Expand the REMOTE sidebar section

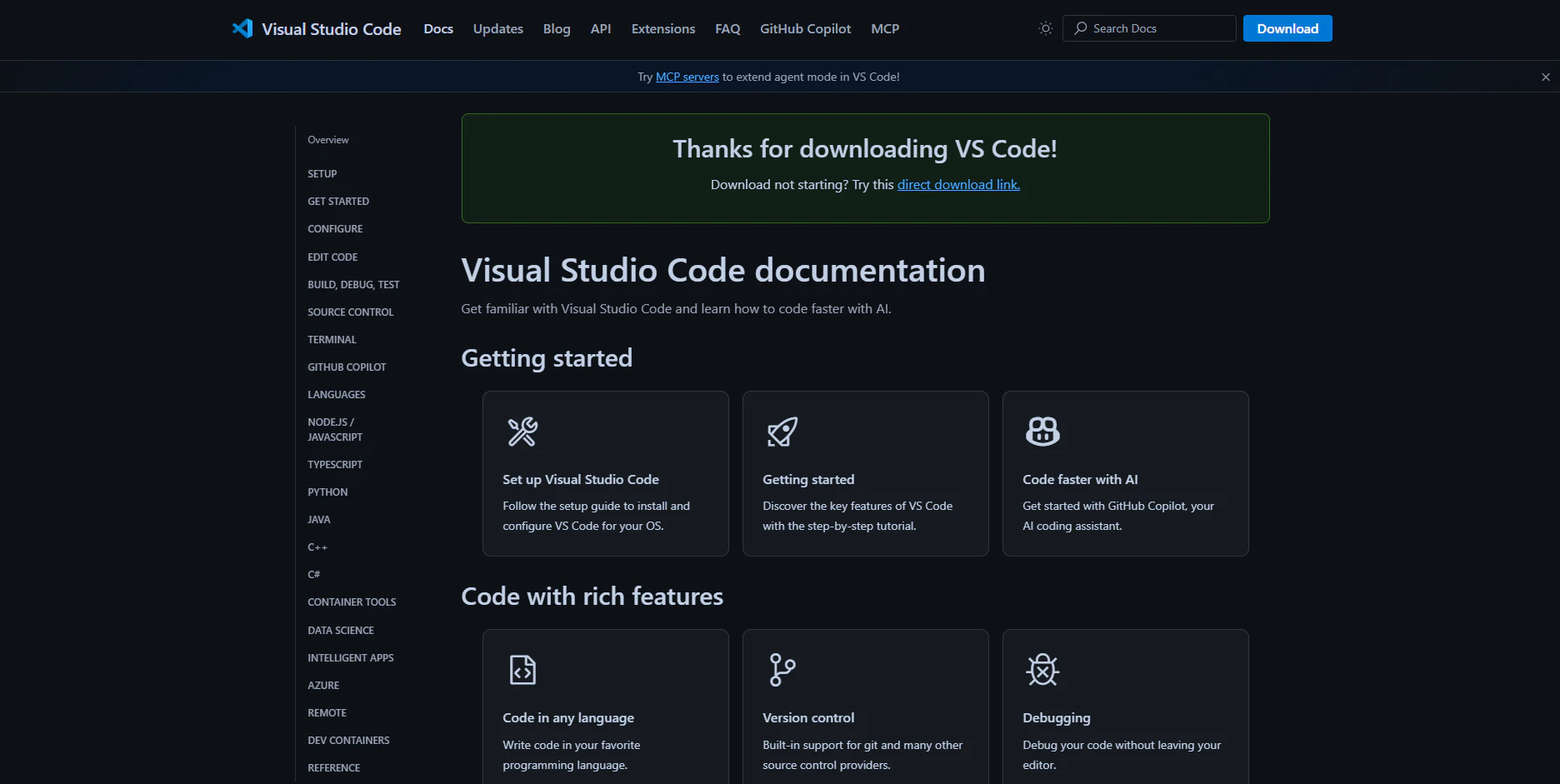point(327,713)
